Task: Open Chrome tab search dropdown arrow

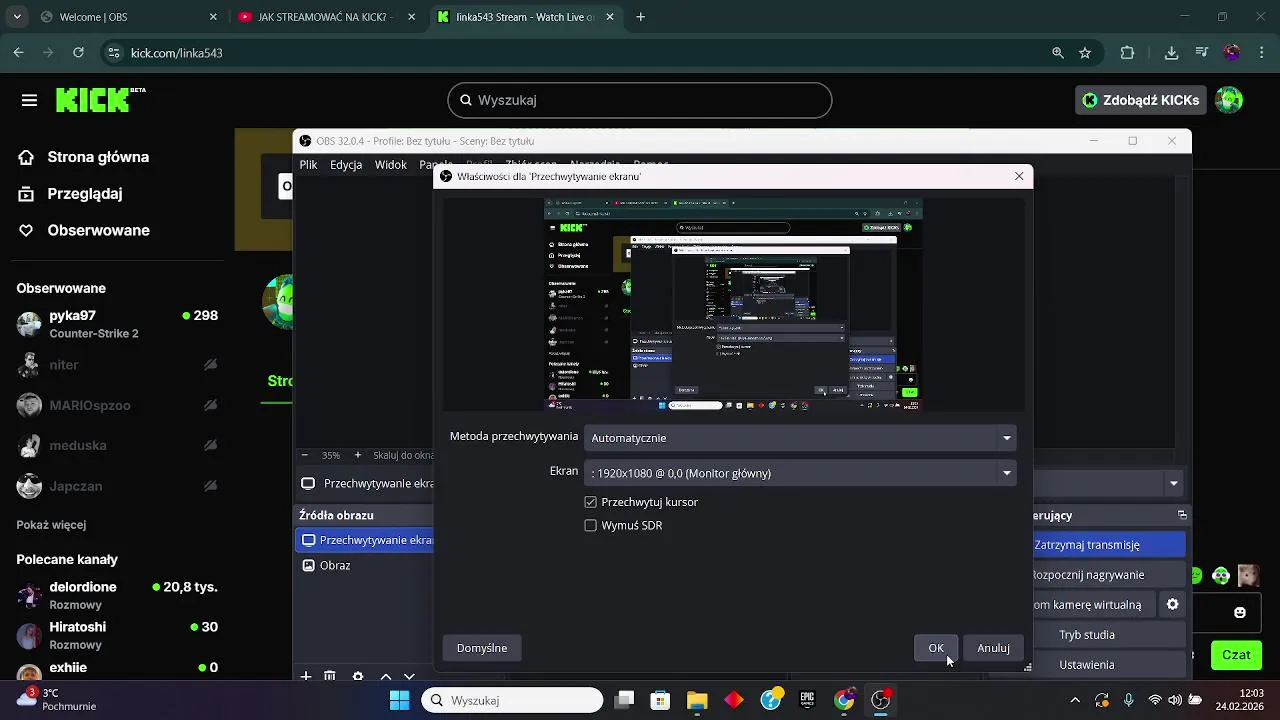Action: pyautogui.click(x=17, y=17)
